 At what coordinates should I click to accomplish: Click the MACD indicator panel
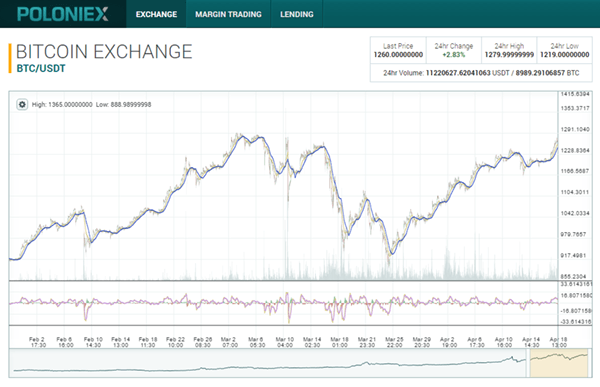point(284,303)
